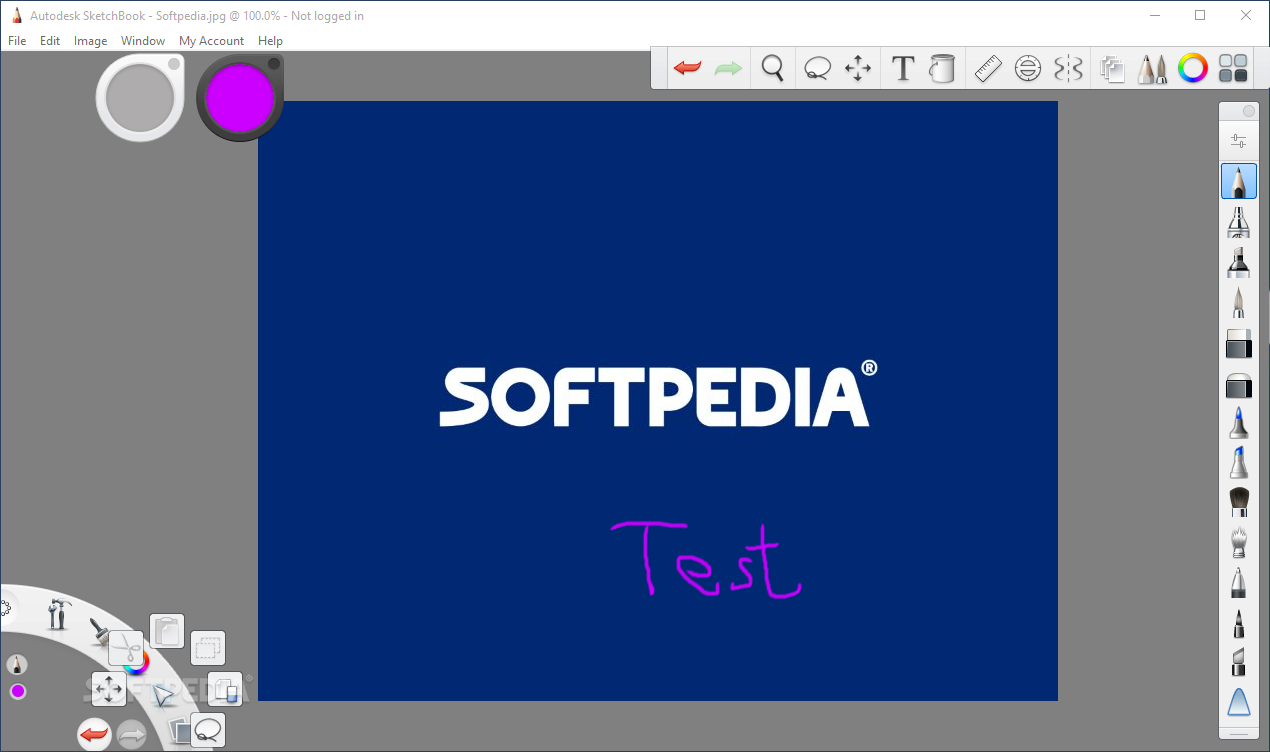Select the Zoom magnifier tool

coord(772,68)
